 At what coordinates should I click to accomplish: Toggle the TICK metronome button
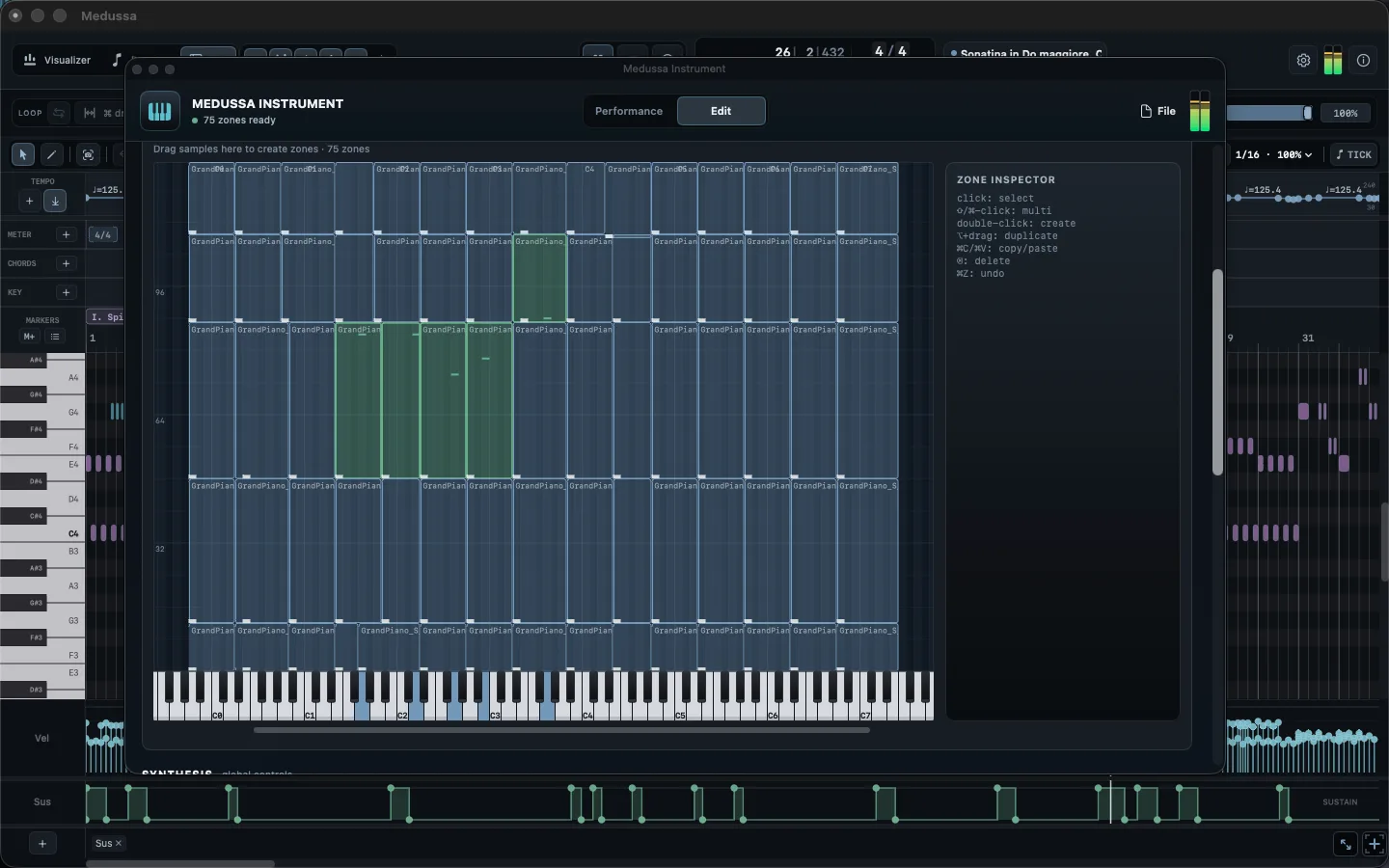[1353, 154]
